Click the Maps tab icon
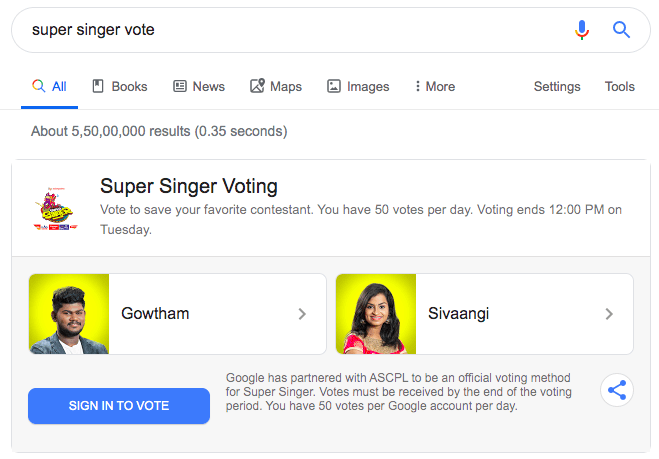Screen dimensions: 659x459 [x=257, y=86]
